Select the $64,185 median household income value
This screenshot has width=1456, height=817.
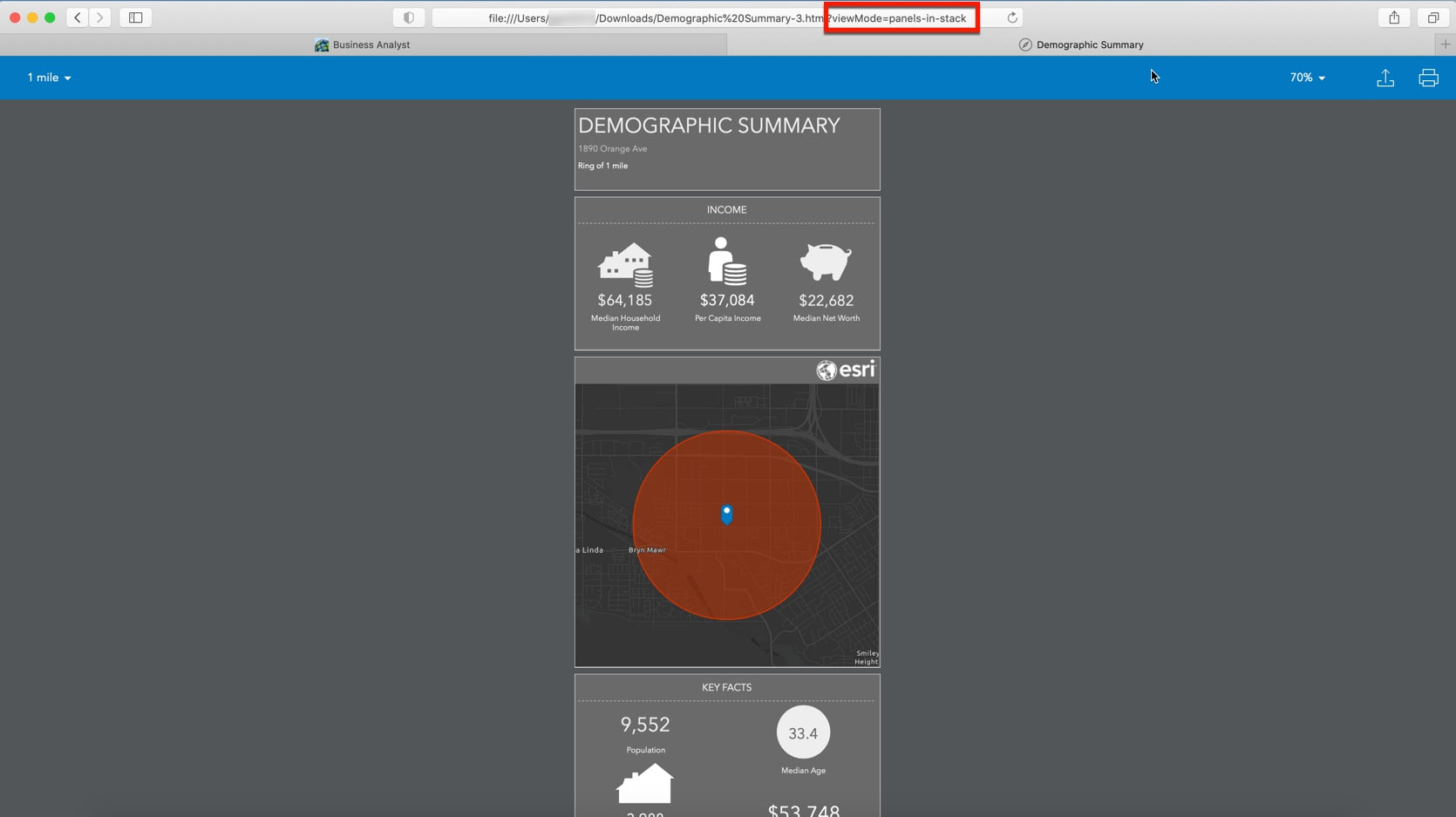click(x=625, y=301)
